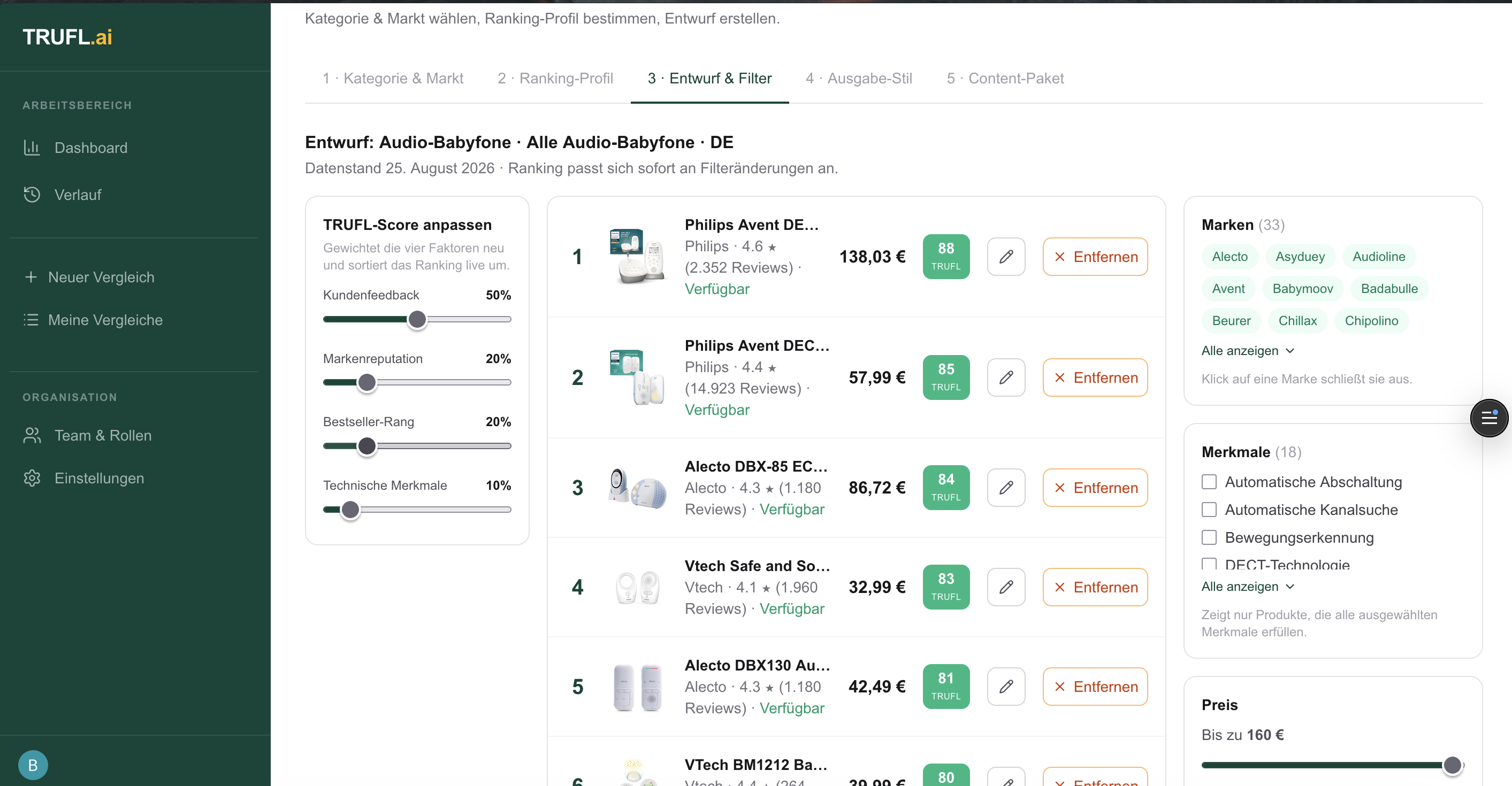Image resolution: width=1512 pixels, height=786 pixels.
Task: Open Vtech Safe and Sound thumbnail
Action: pos(637,587)
